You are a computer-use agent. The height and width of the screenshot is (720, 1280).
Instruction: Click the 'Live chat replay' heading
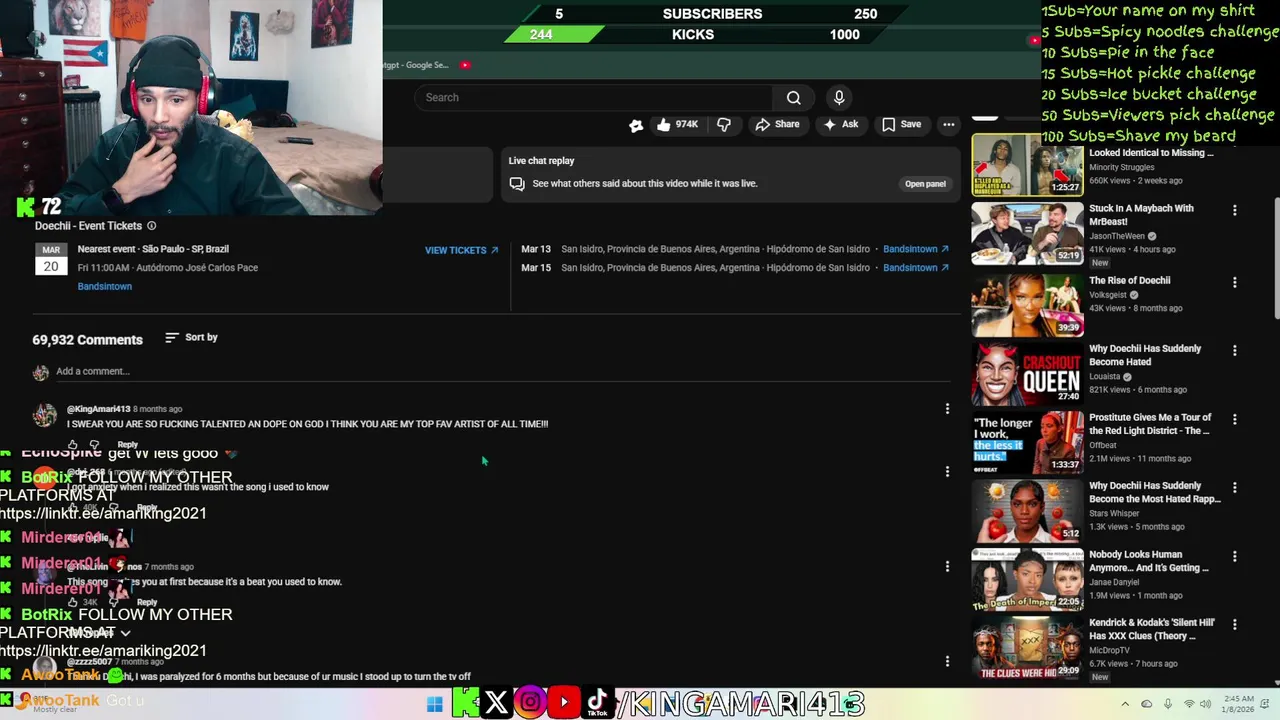click(541, 161)
